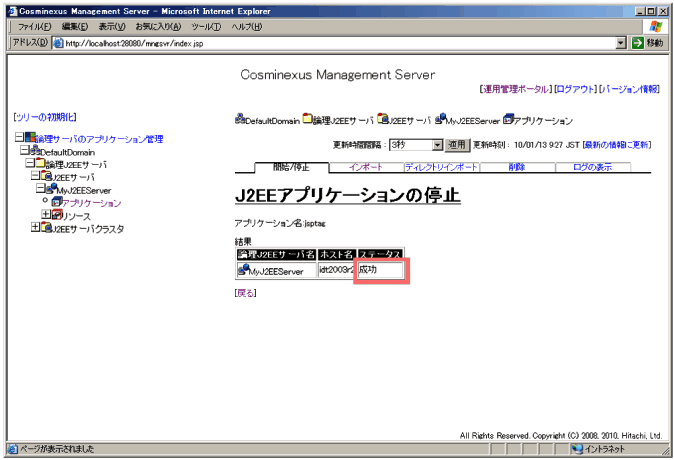Click the DefaultDomain breadcrumb text
674x460 pixels.
tap(273, 121)
